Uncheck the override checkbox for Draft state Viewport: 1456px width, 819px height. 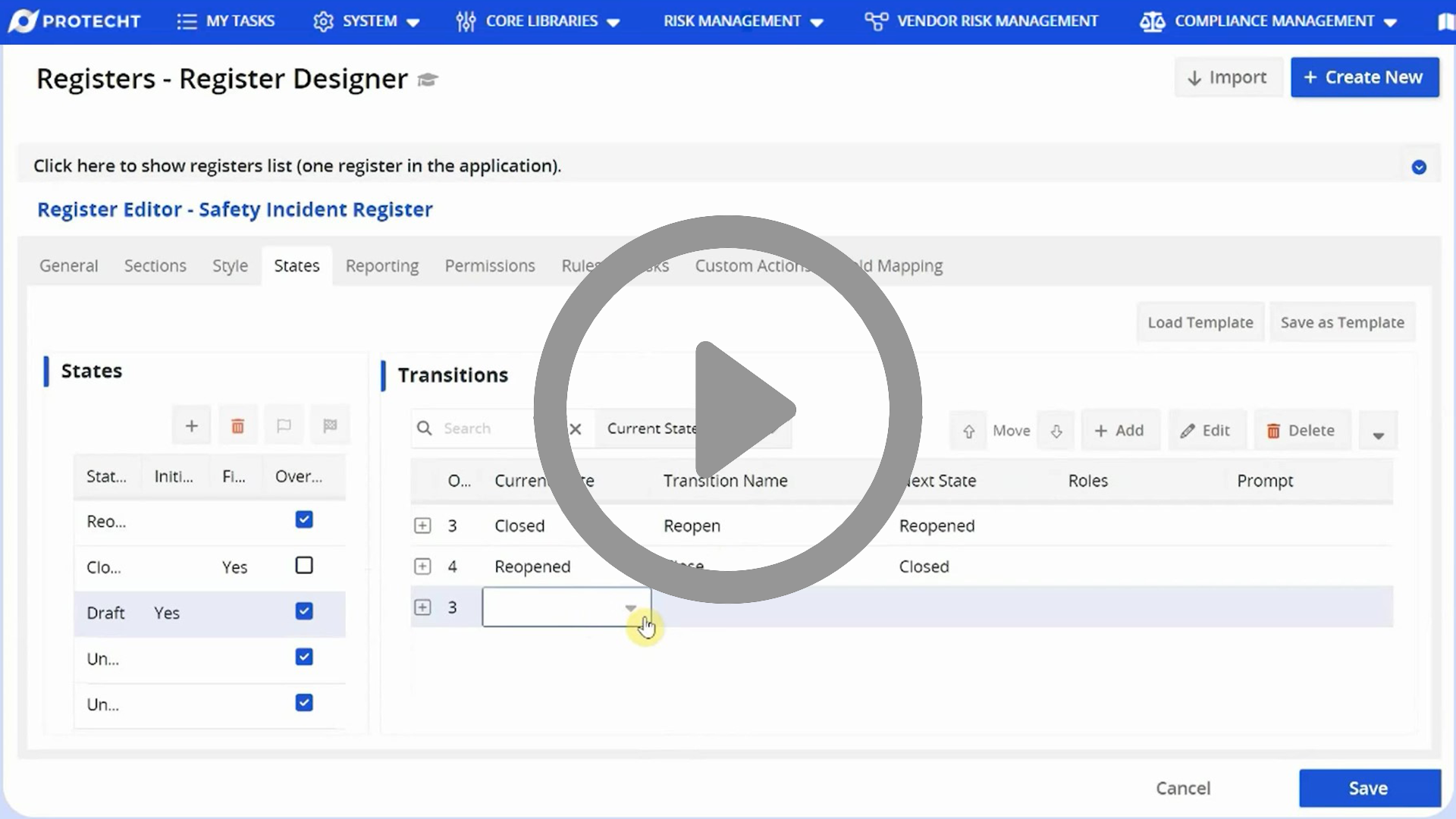303,611
